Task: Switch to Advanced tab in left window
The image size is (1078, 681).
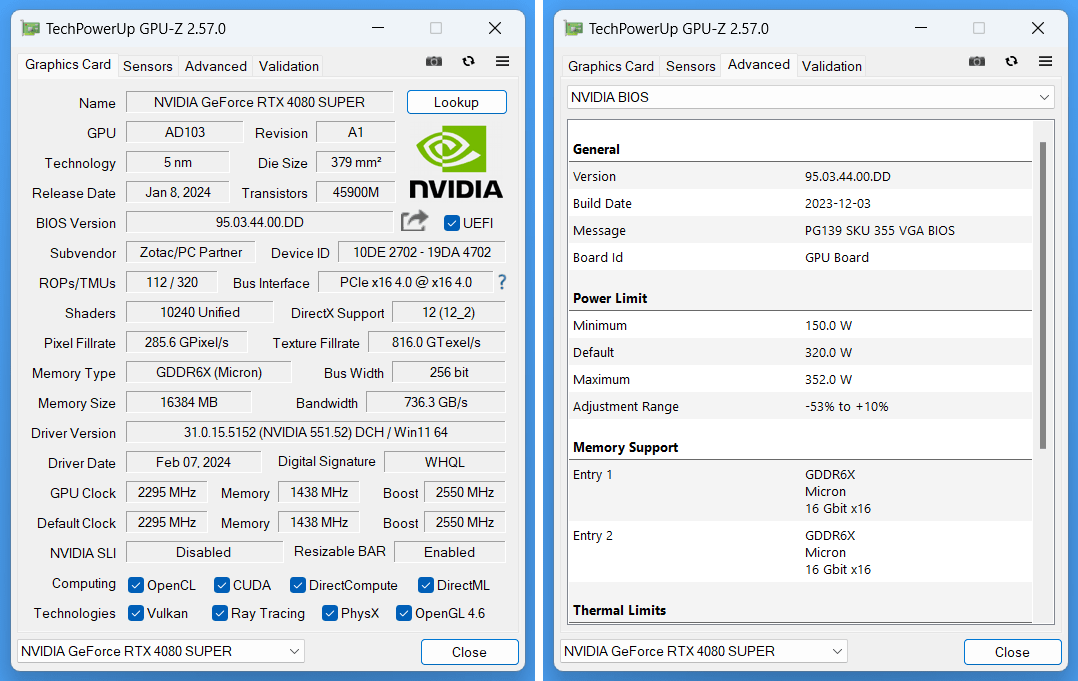Action: pos(215,66)
